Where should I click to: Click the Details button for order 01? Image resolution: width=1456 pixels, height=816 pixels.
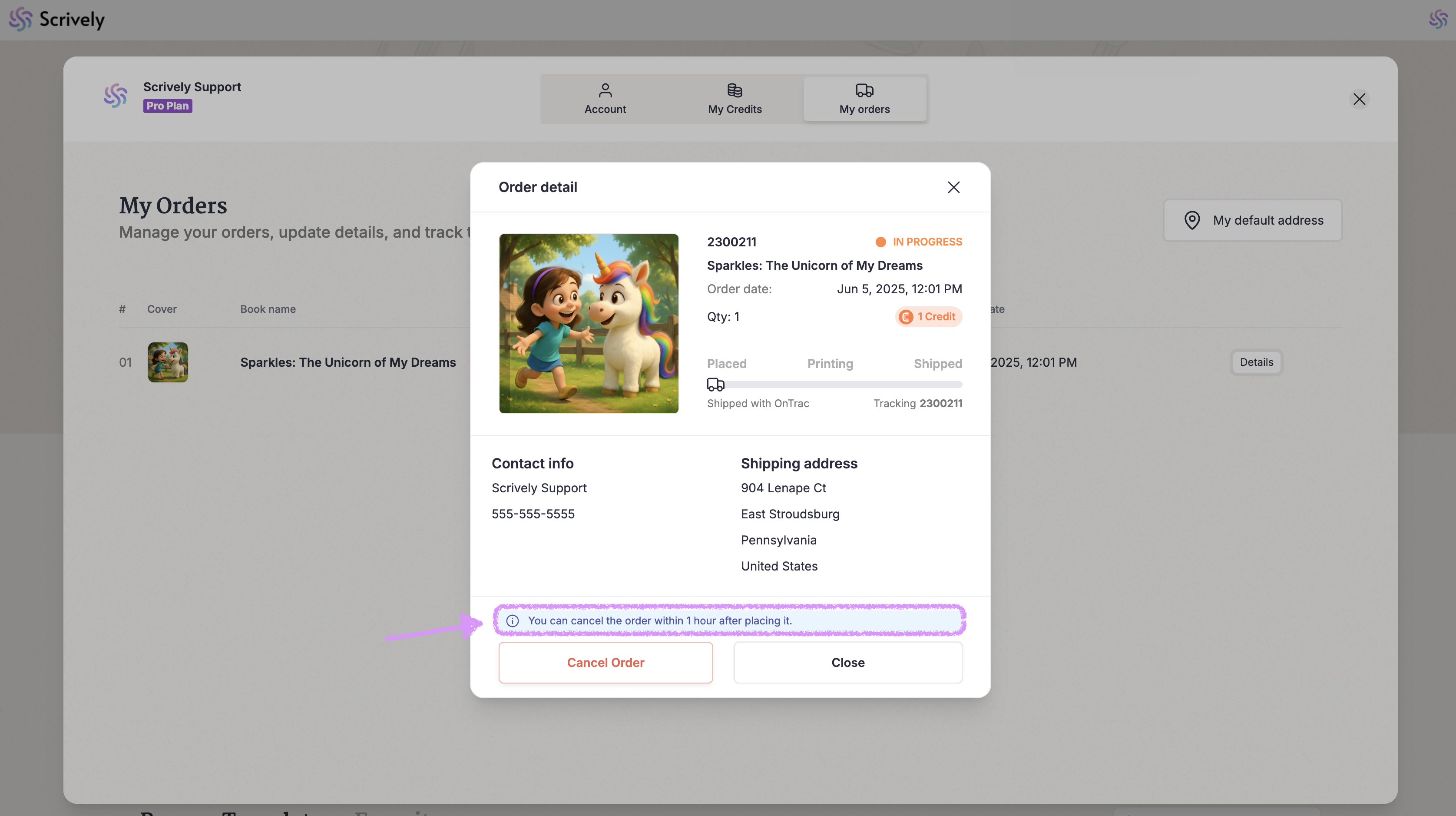[x=1256, y=362]
